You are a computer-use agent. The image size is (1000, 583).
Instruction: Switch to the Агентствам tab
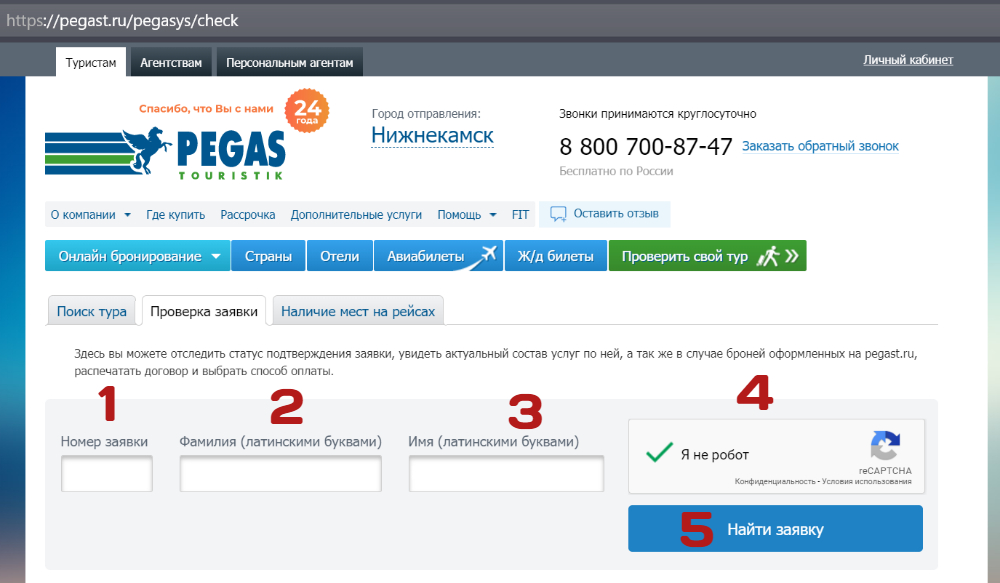[171, 63]
